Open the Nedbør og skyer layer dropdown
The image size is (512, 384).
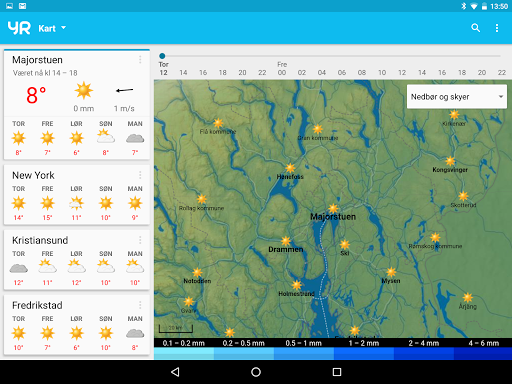coord(457,97)
